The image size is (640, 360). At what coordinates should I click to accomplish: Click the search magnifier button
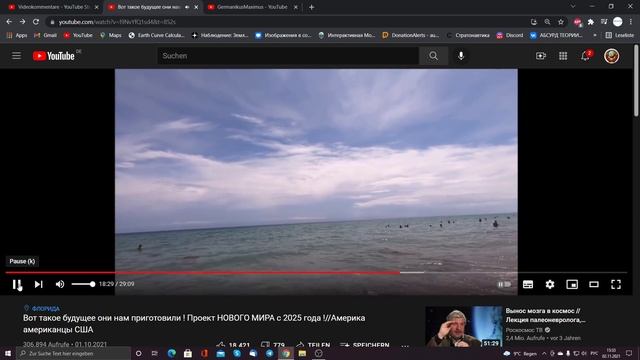pos(433,56)
